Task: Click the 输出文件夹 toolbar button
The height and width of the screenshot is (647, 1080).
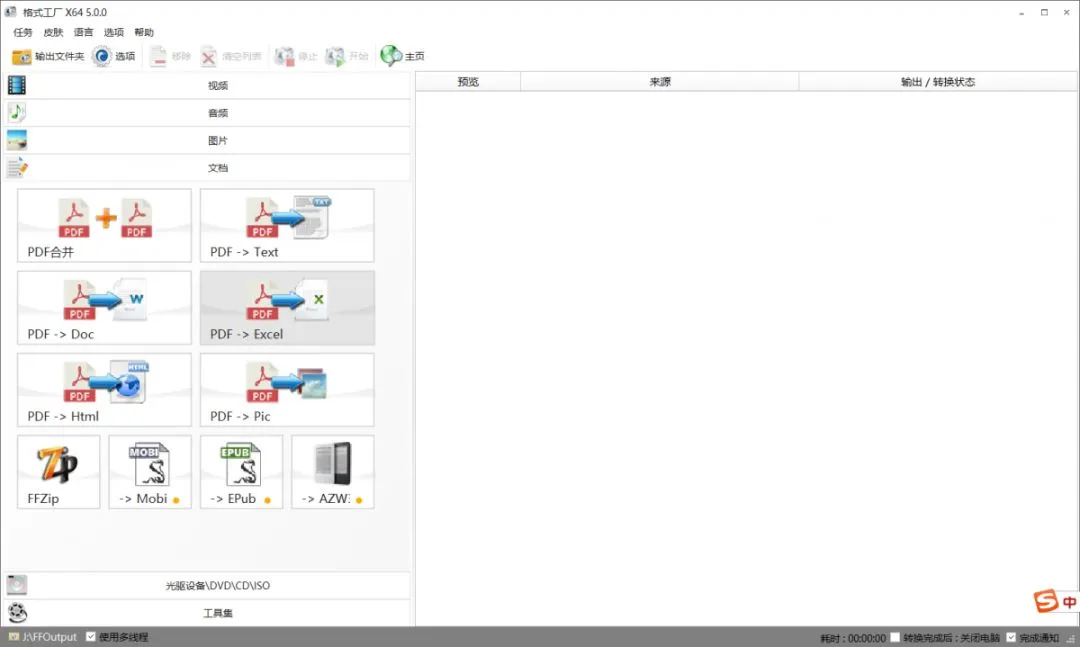Action: [48, 57]
